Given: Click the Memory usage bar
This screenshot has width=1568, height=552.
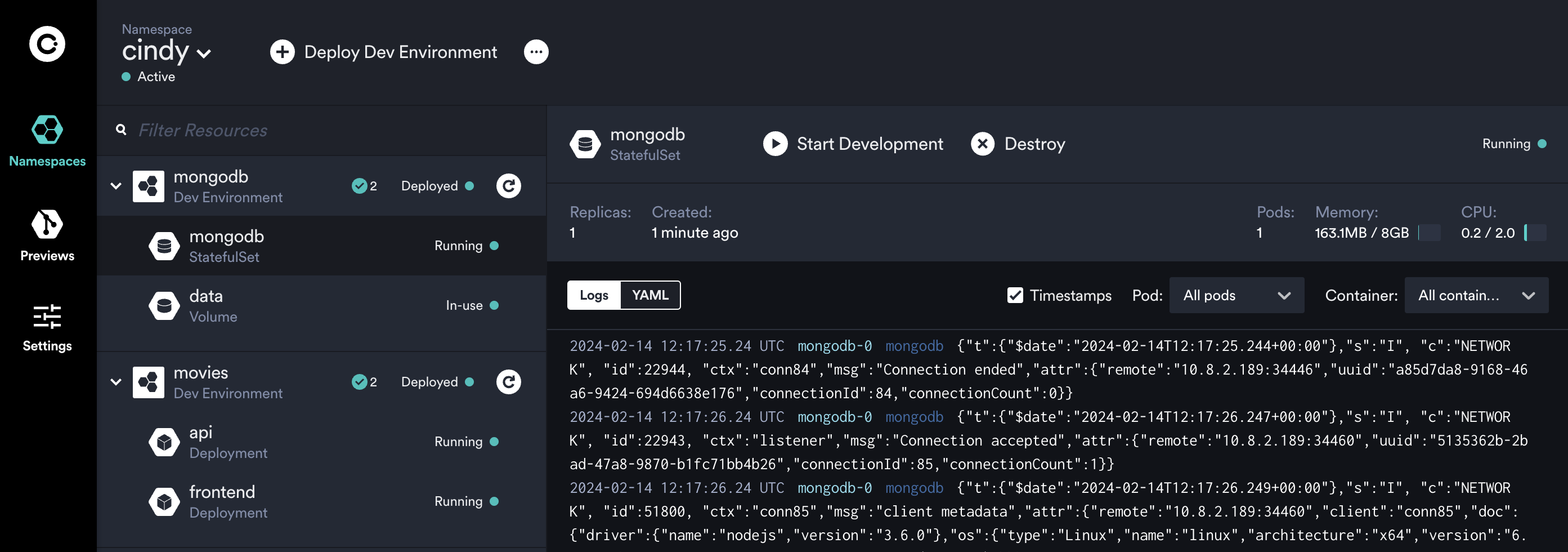Looking at the screenshot, I should coord(1428,233).
